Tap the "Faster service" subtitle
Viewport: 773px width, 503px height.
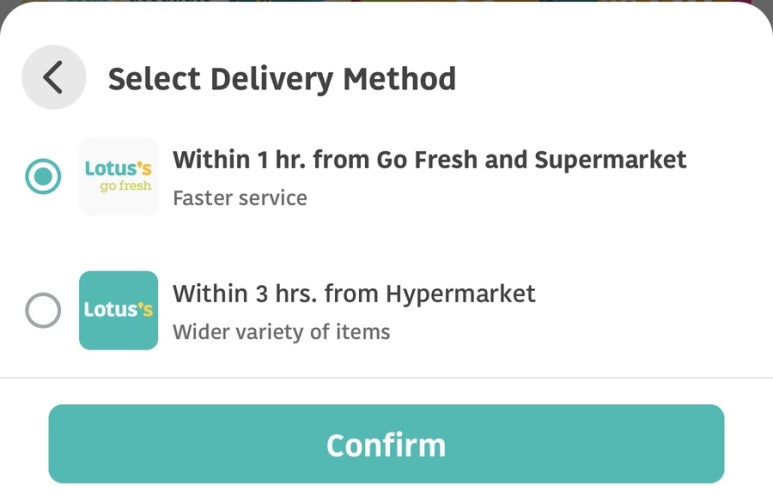coord(240,198)
